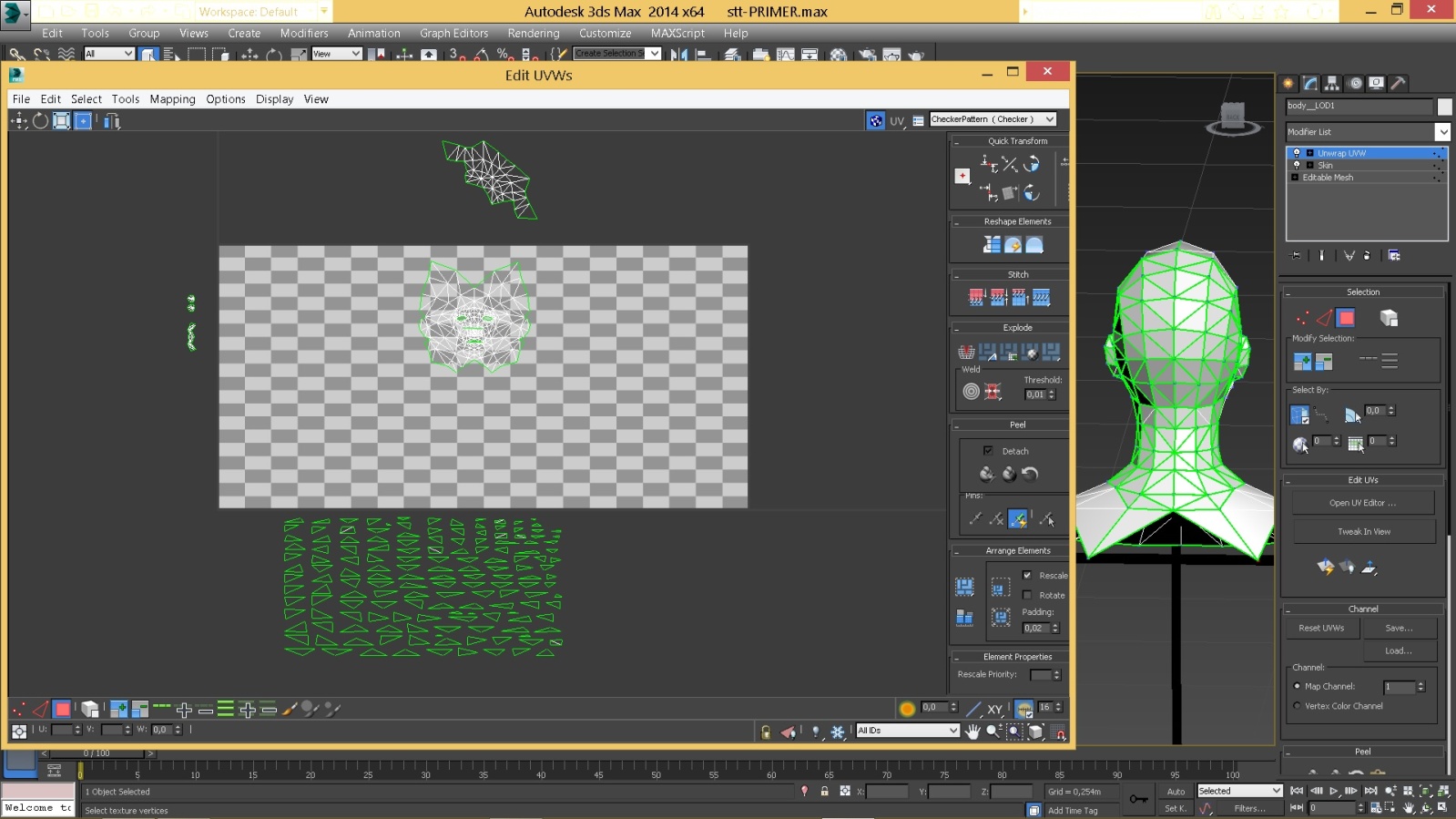The height and width of the screenshot is (819, 1456).
Task: Click the Weld Threshold value field
Action: [1035, 394]
